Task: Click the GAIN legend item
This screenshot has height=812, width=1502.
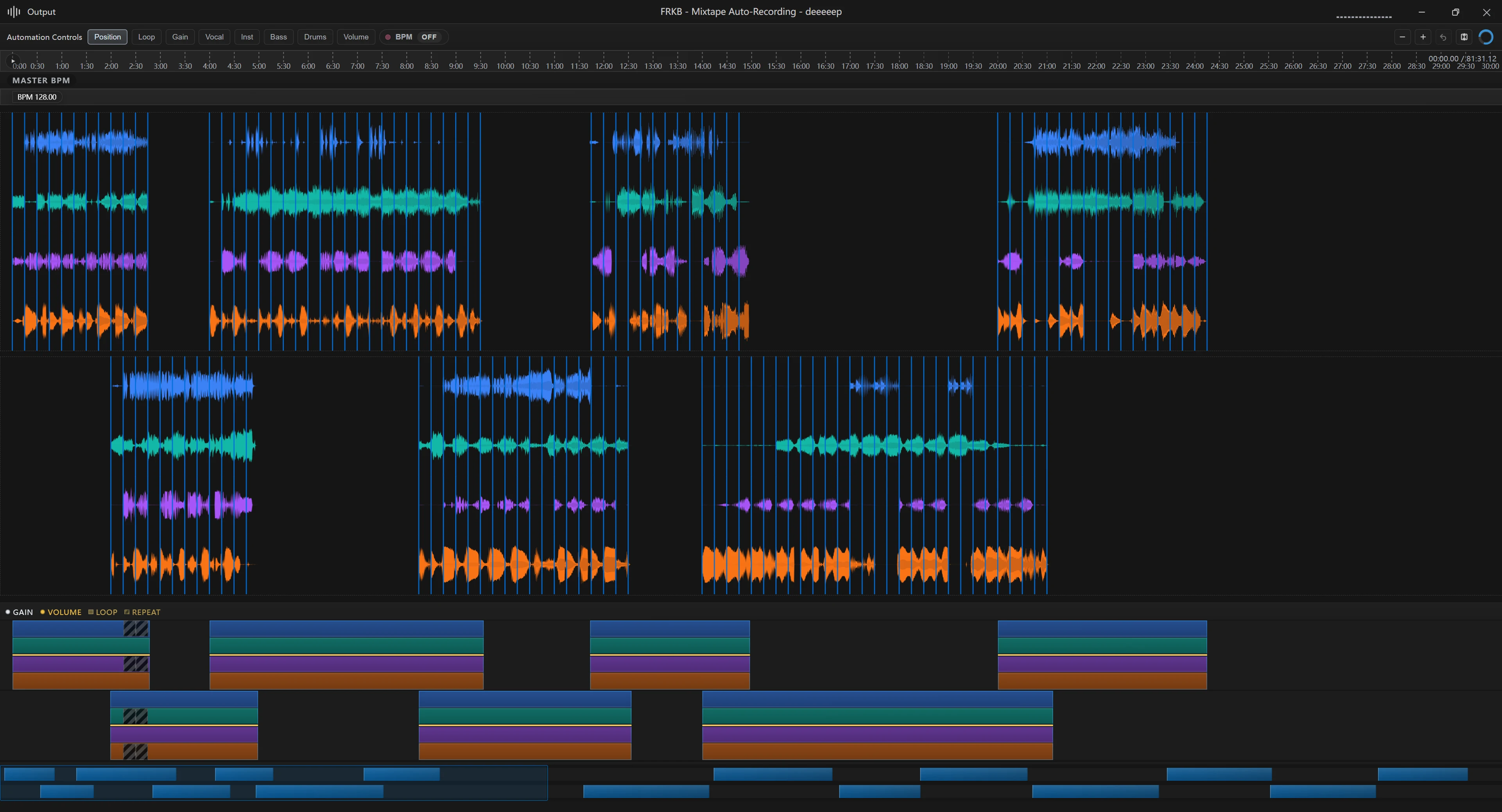Action: coord(19,612)
